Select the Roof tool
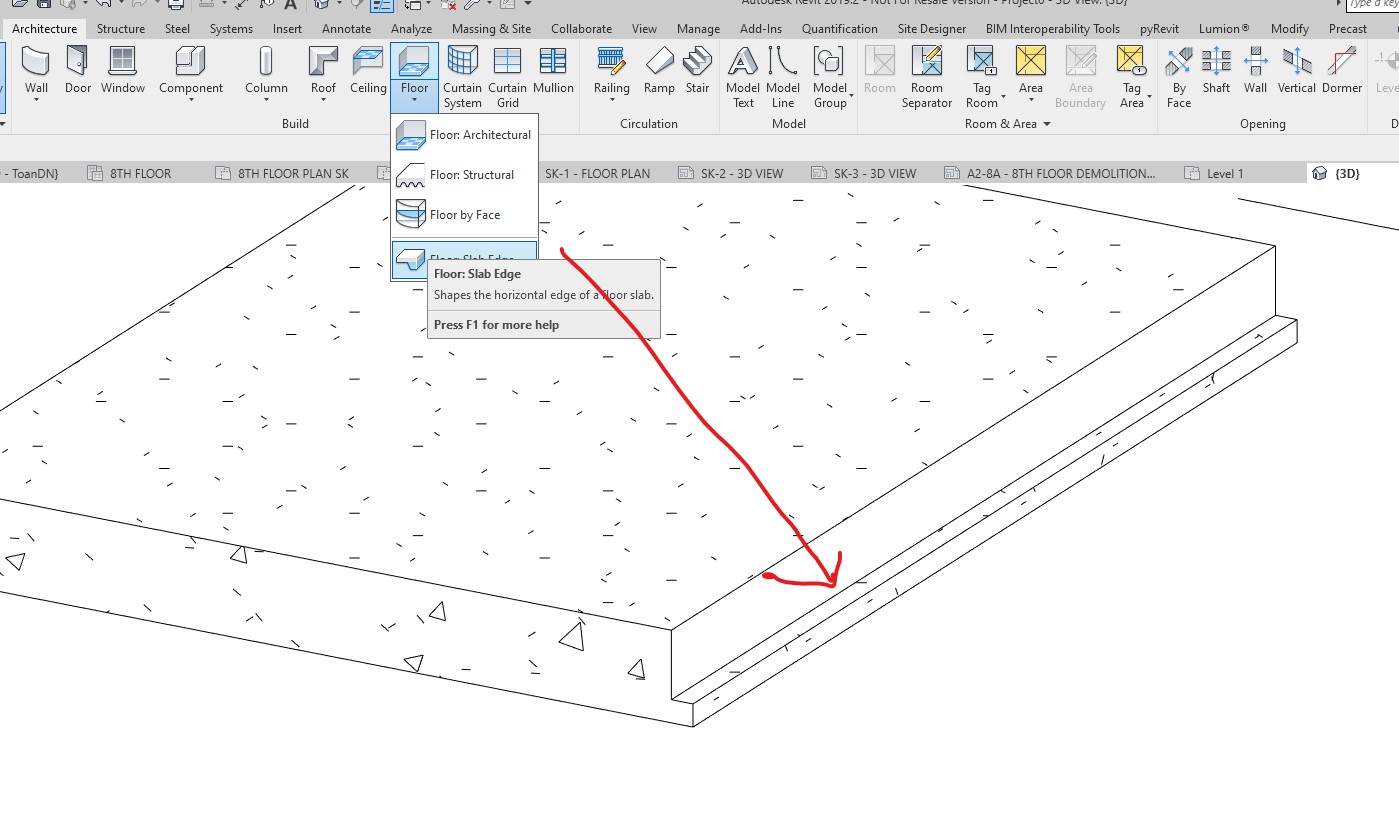Viewport: 1399px width, 820px height. [322, 70]
